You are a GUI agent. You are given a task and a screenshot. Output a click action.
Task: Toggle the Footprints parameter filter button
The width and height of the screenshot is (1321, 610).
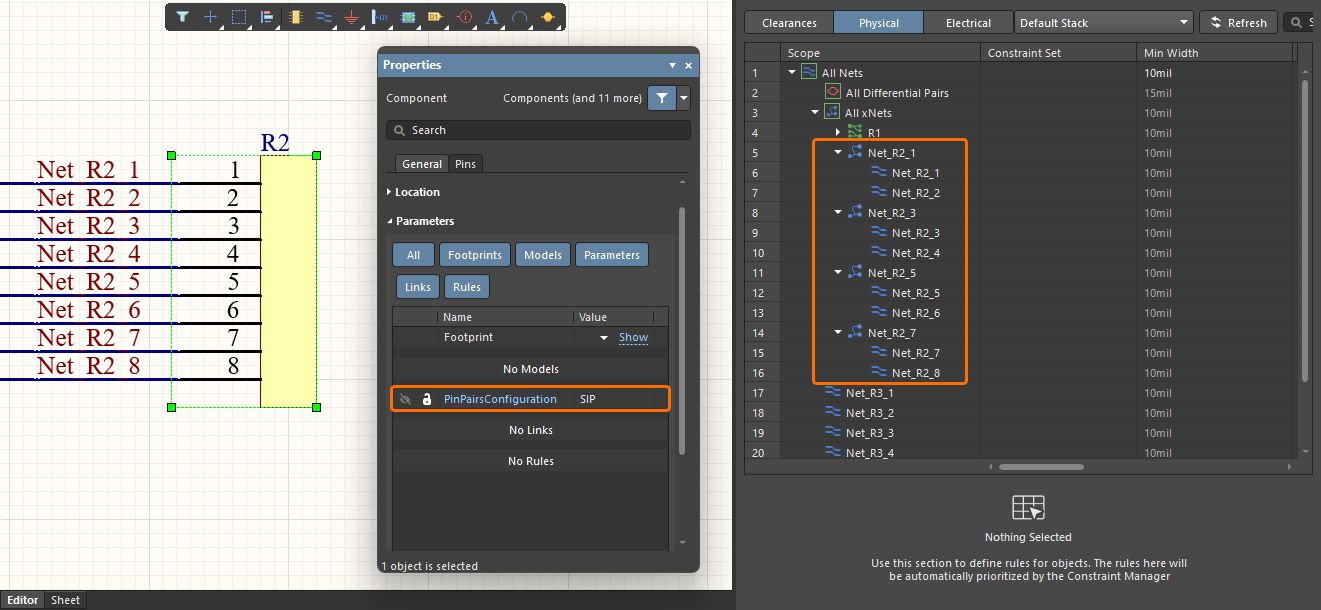pos(475,255)
